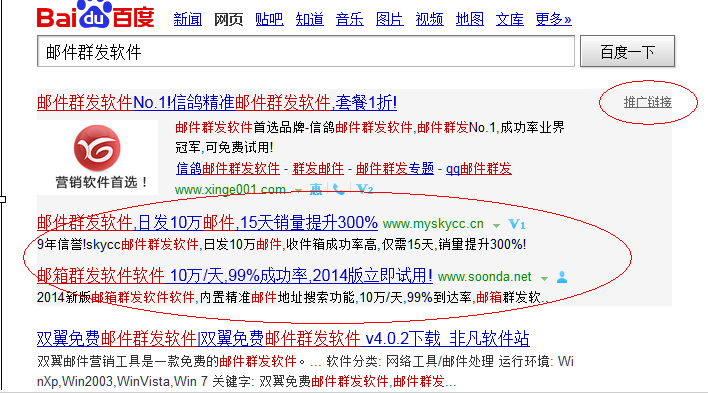
Task: Expand dropdown arrow beside www.xinge001.com
Action: [x=298, y=190]
